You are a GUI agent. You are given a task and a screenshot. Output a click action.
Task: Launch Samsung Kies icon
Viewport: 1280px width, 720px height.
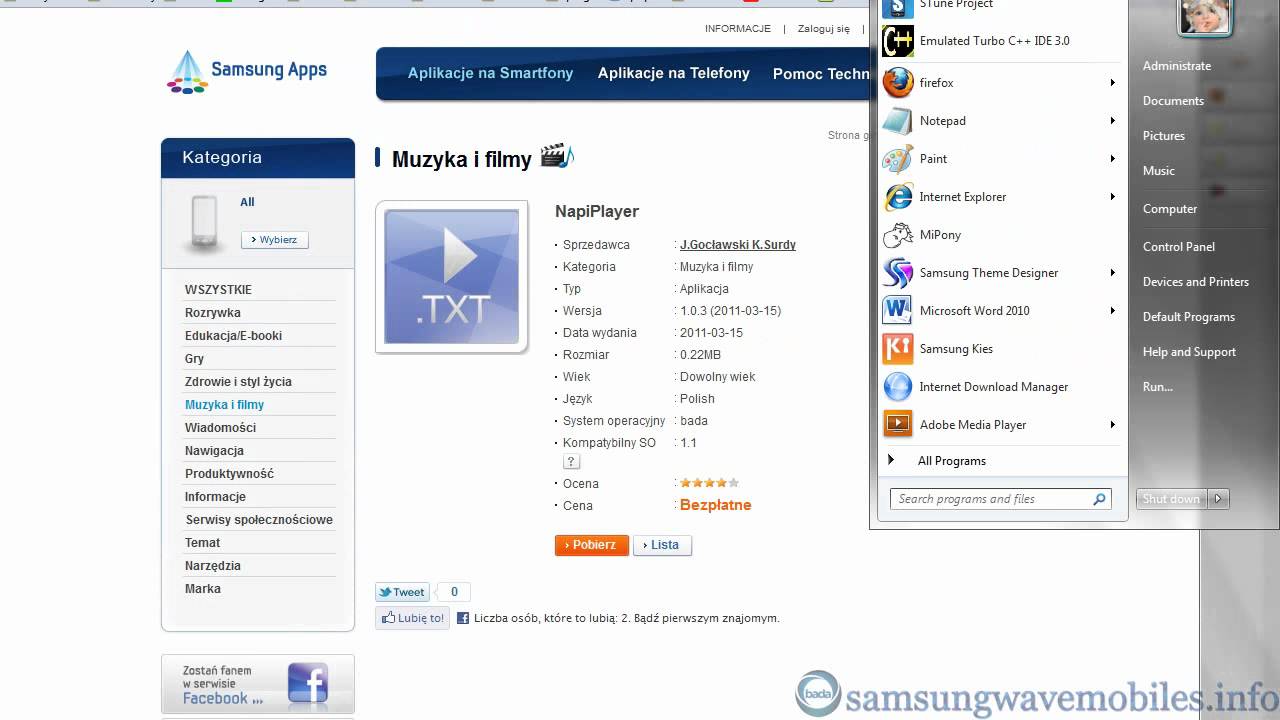898,349
